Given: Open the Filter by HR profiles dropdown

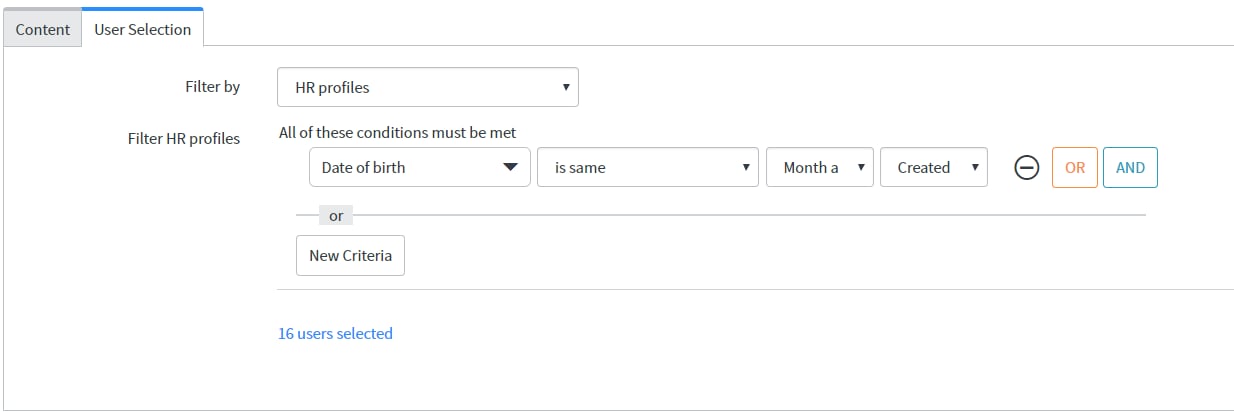Looking at the screenshot, I should (x=428, y=88).
